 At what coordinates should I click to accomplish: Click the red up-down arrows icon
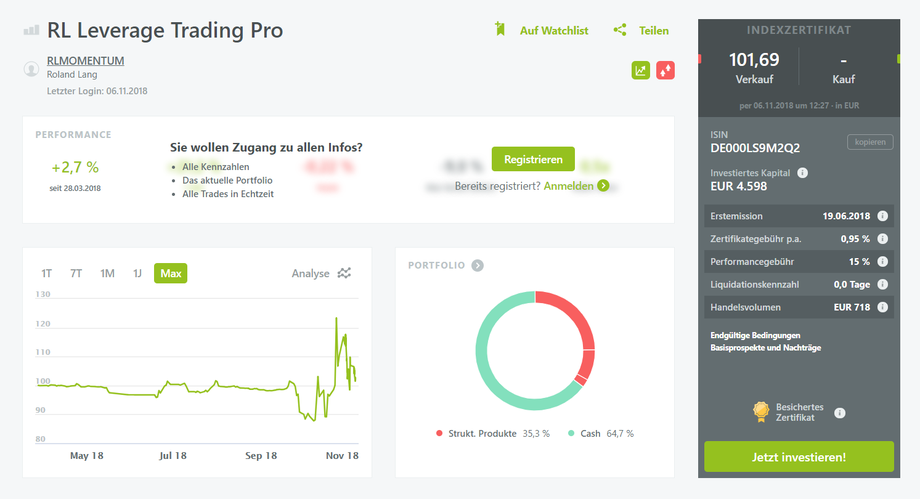pyautogui.click(x=665, y=70)
